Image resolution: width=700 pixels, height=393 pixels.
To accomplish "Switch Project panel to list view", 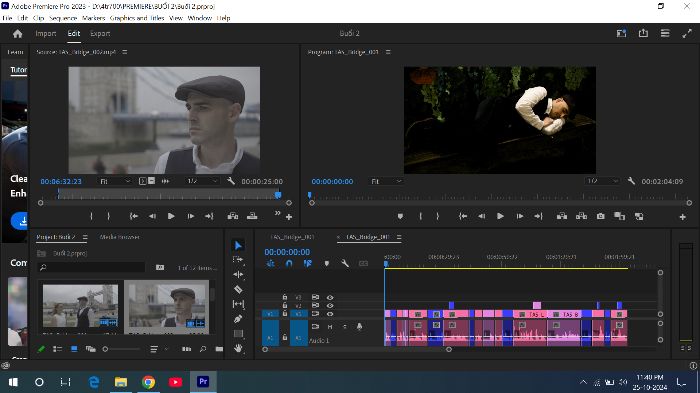I will (x=57, y=349).
